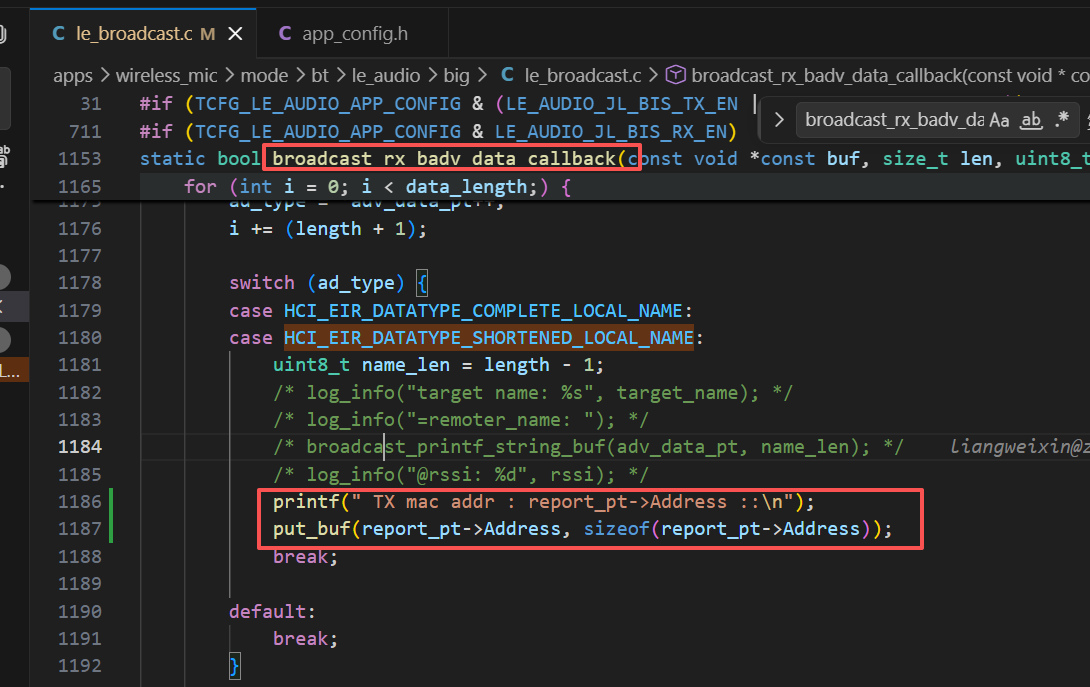Click the 'target name' comment on line 1182

click(x=532, y=392)
